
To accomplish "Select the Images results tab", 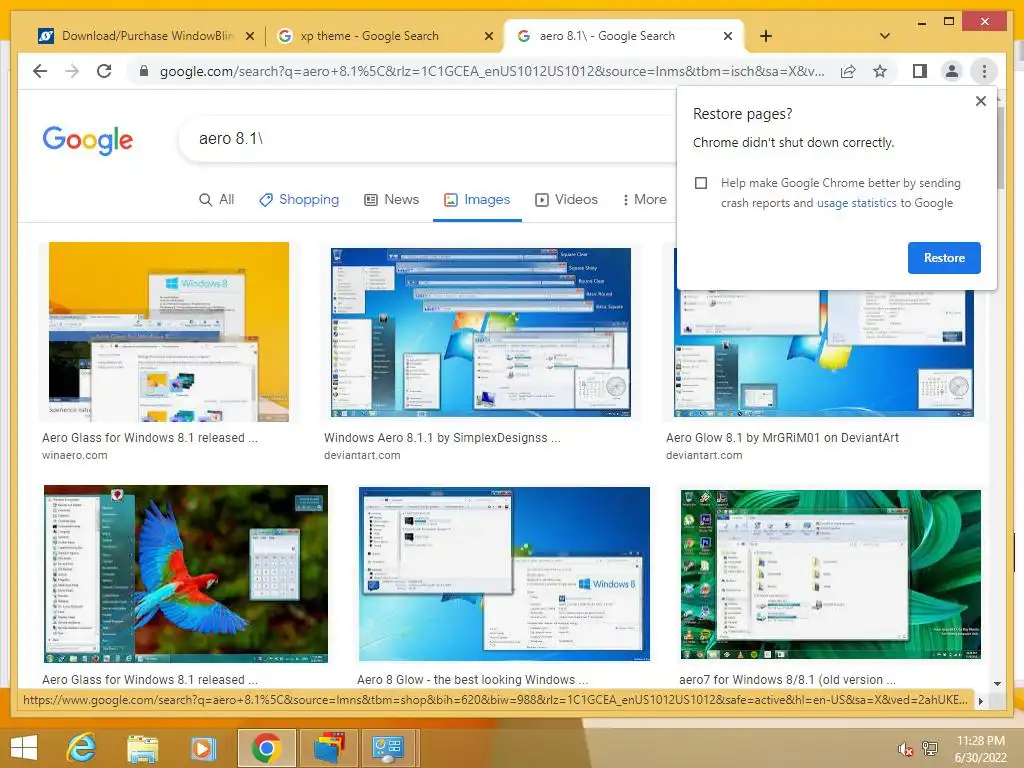I will tap(477, 199).
